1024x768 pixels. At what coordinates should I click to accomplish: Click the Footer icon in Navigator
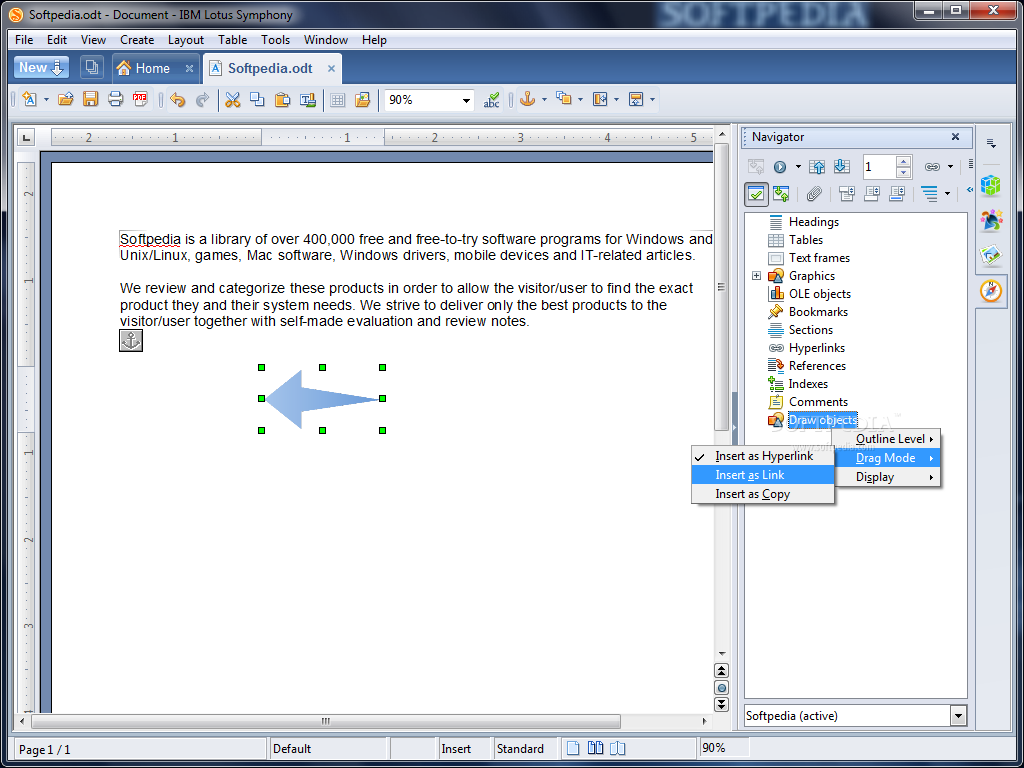click(872, 193)
